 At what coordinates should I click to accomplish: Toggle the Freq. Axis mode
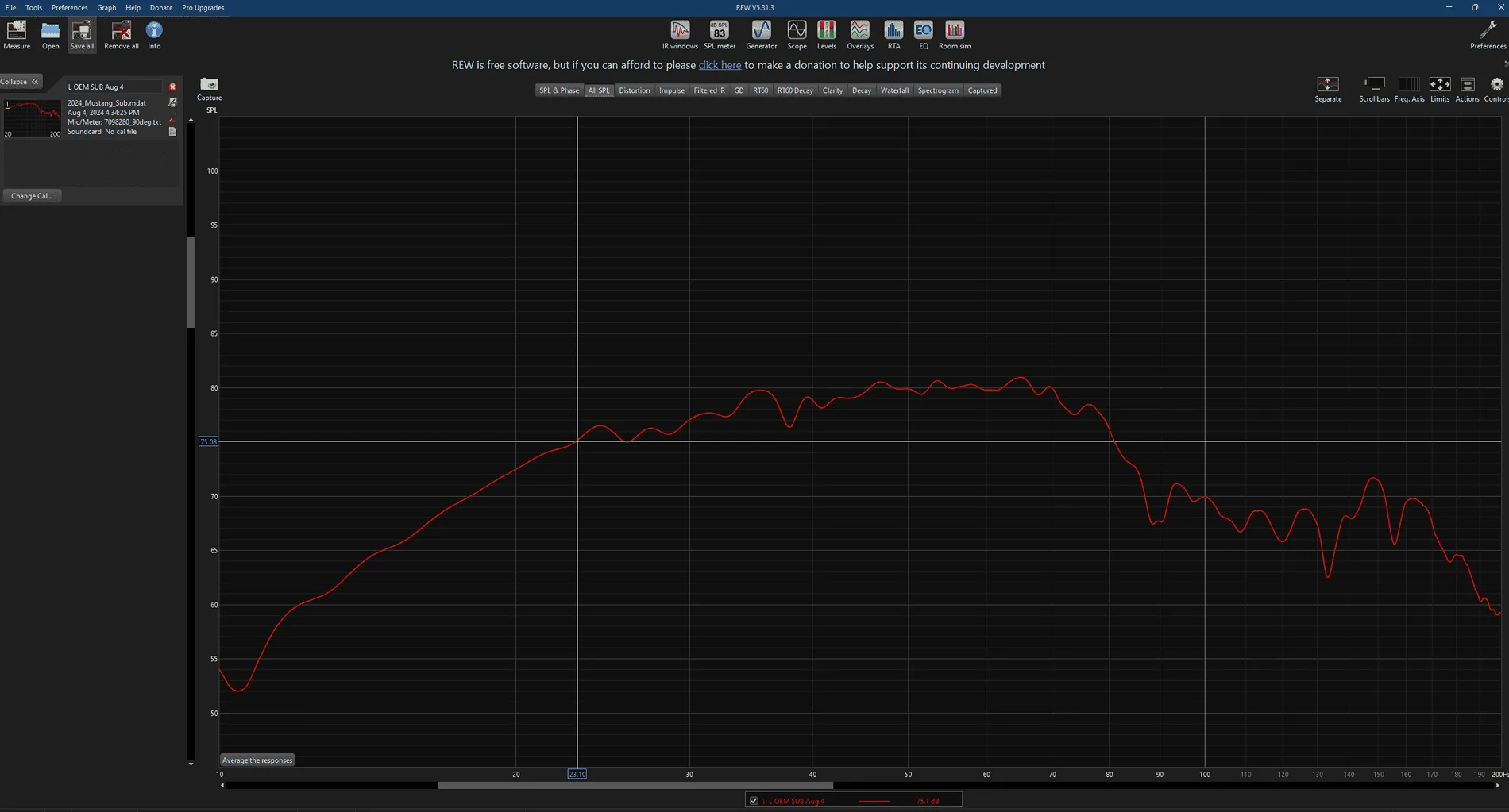(x=1409, y=89)
